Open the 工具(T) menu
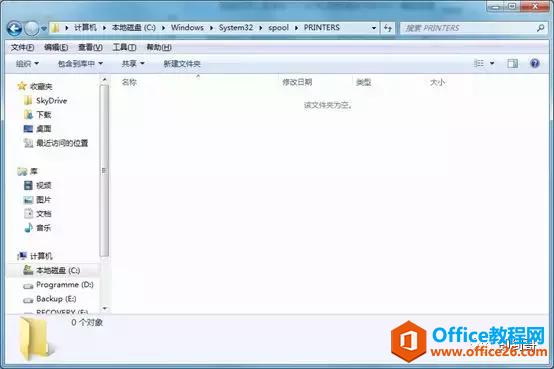The width and height of the screenshot is (554, 369). (x=124, y=47)
